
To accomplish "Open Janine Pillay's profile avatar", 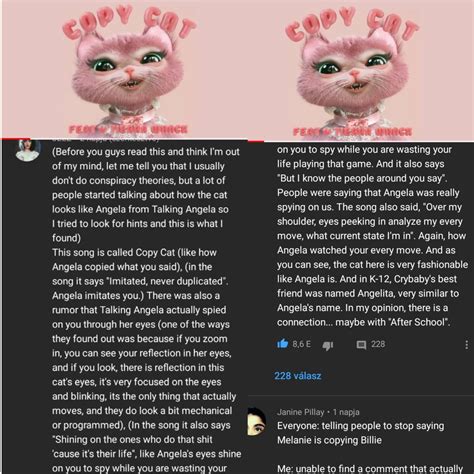I will tap(257, 421).
